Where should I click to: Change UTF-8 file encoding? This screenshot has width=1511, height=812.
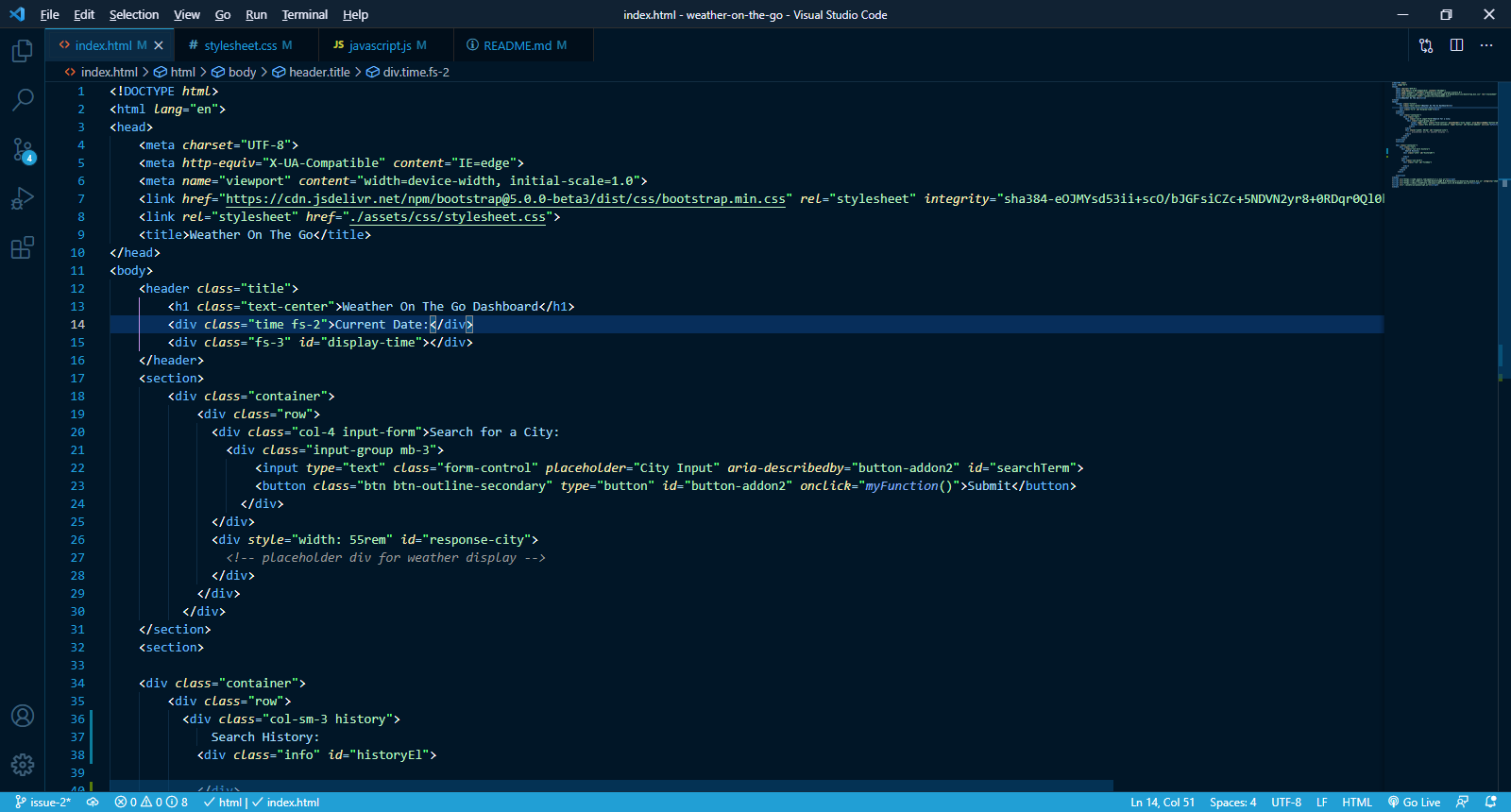1286,803
